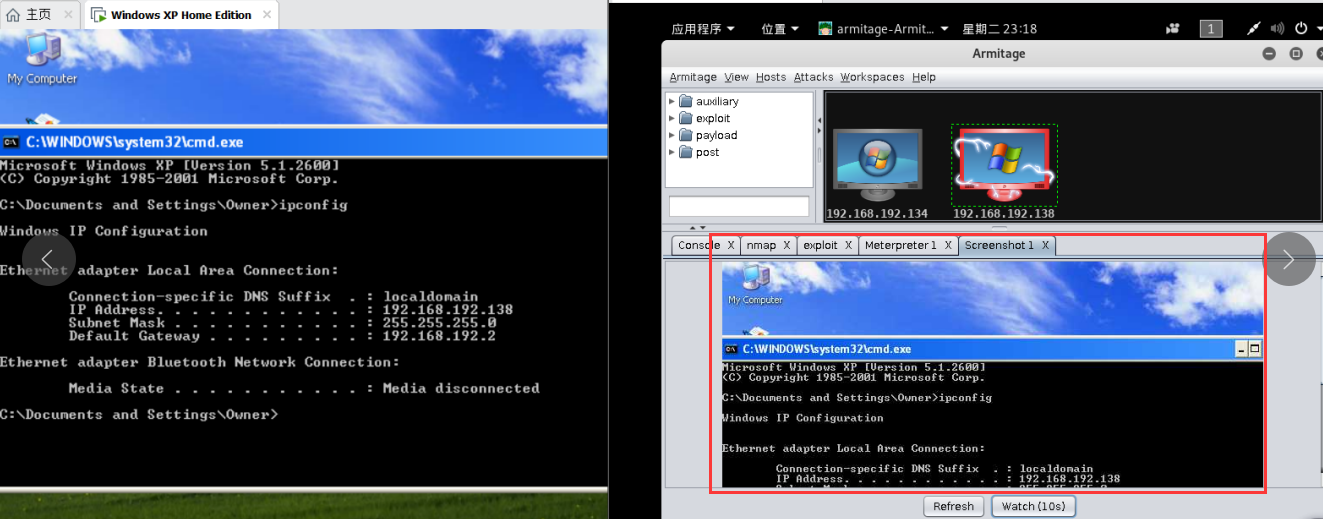1323x519 pixels.
Task: Click the captured screenshot image in Armitage
Action: (993, 374)
